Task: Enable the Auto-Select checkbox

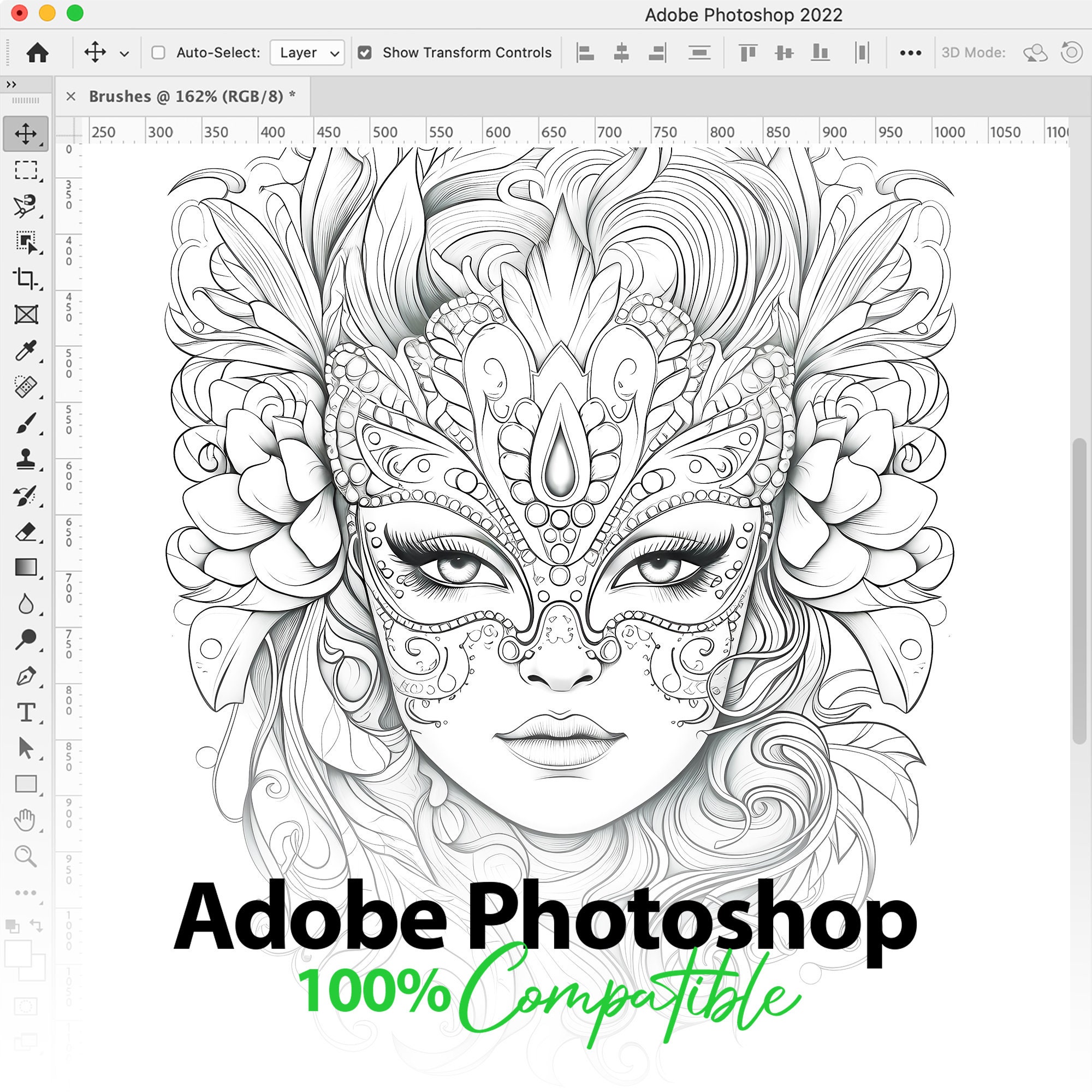Action: tap(158, 52)
